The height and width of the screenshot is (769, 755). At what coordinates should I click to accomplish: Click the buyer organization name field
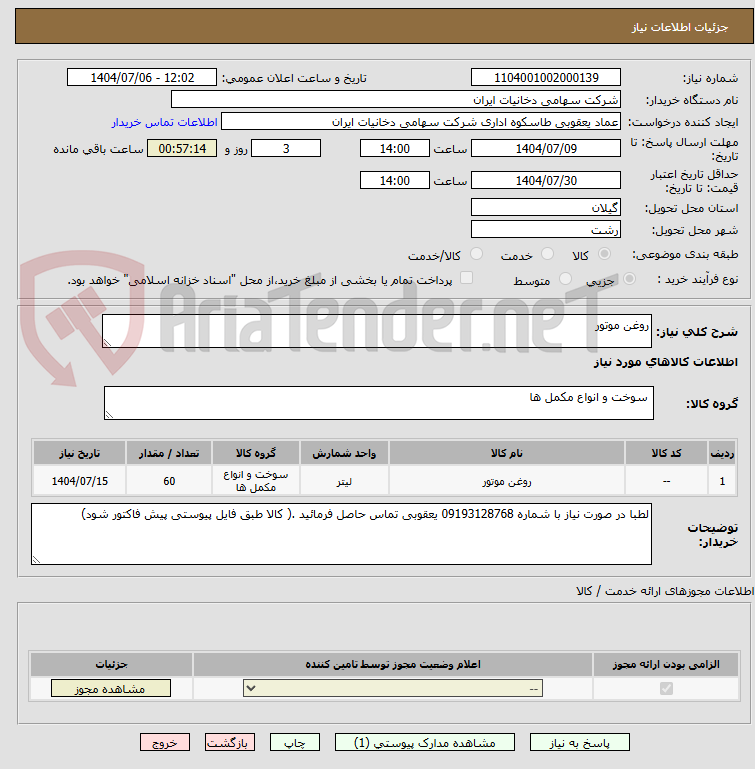tap(395, 100)
